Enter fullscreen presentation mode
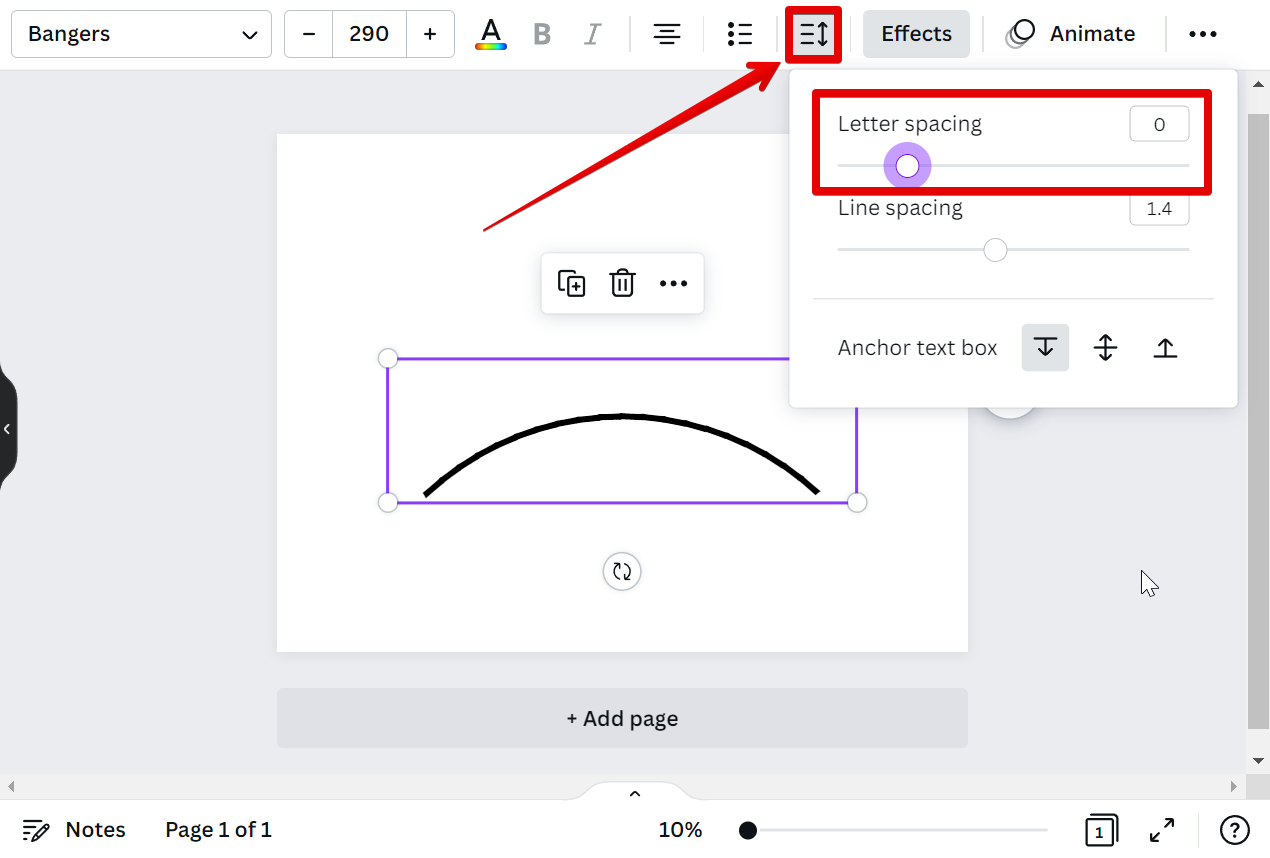Viewport: 1270px width, 858px height. pyautogui.click(x=1162, y=830)
